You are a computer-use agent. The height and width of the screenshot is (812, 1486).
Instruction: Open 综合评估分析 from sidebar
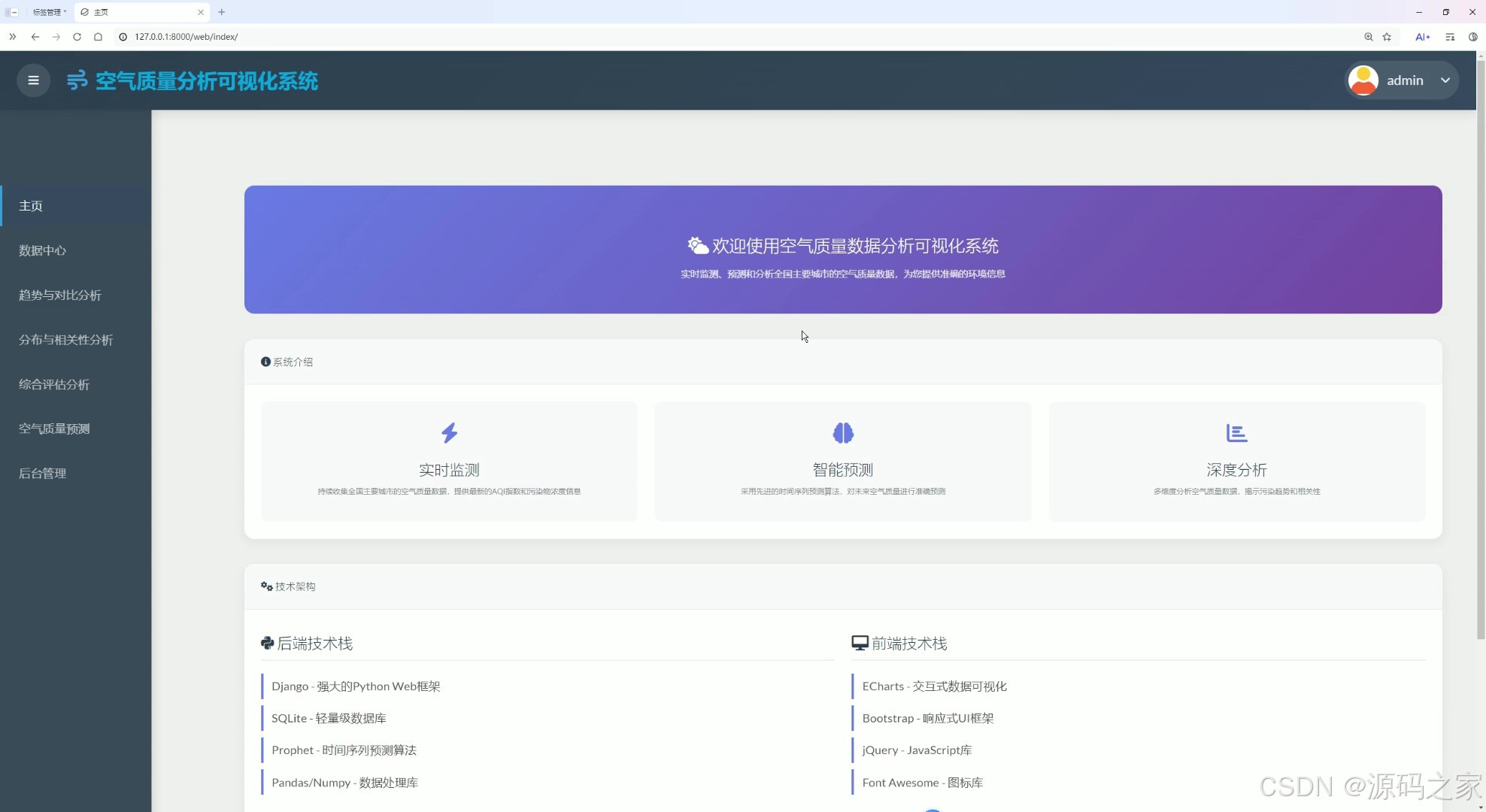54,384
